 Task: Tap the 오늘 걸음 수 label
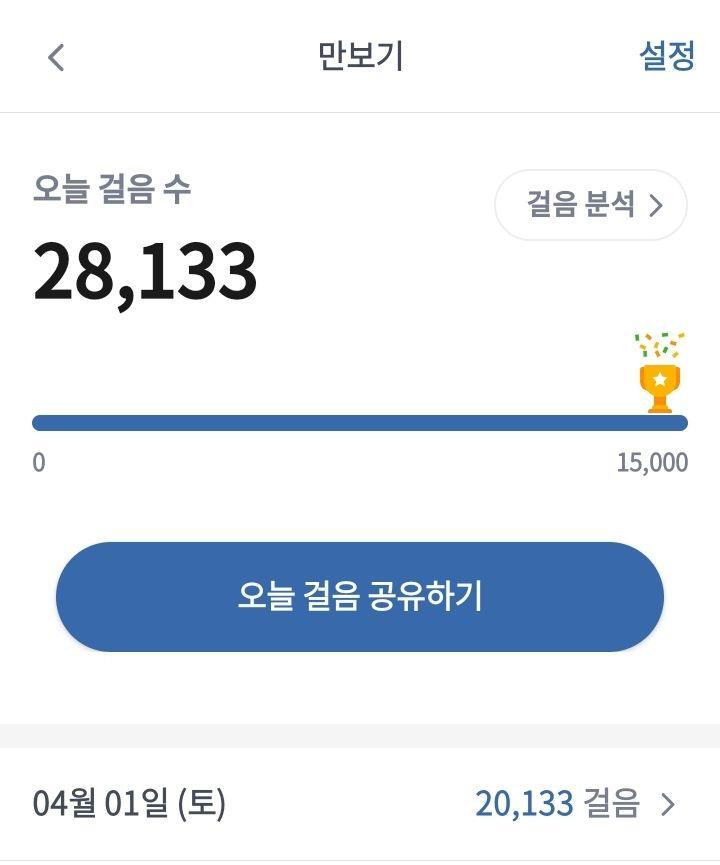tap(112, 189)
